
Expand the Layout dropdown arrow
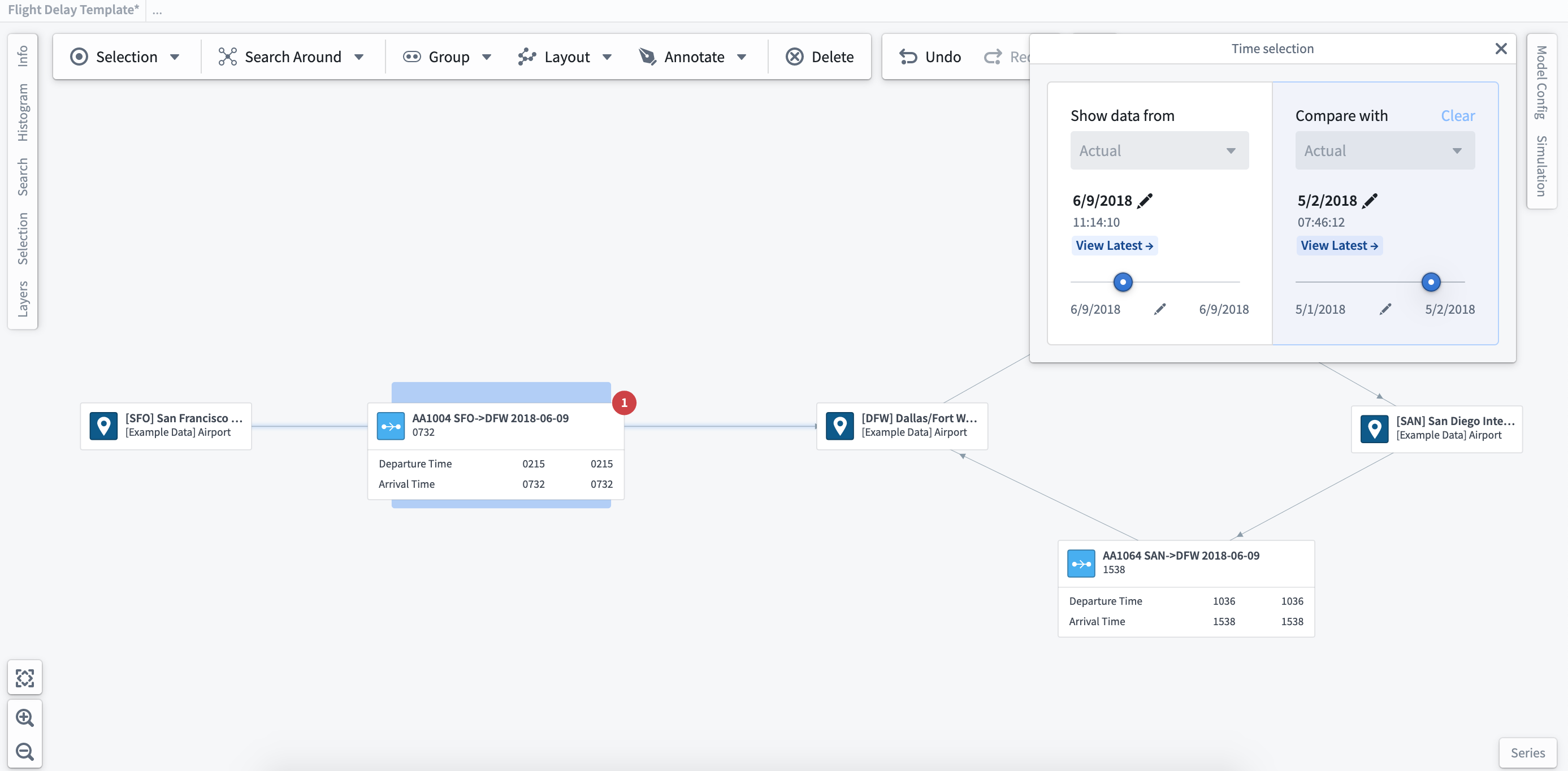(607, 57)
